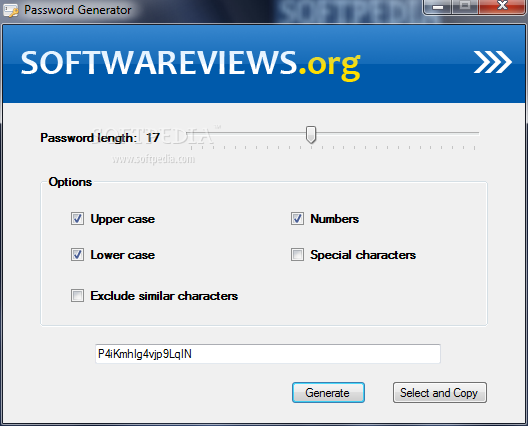Enable Exclude similar characters checkbox
528x426 pixels.
(x=77, y=296)
